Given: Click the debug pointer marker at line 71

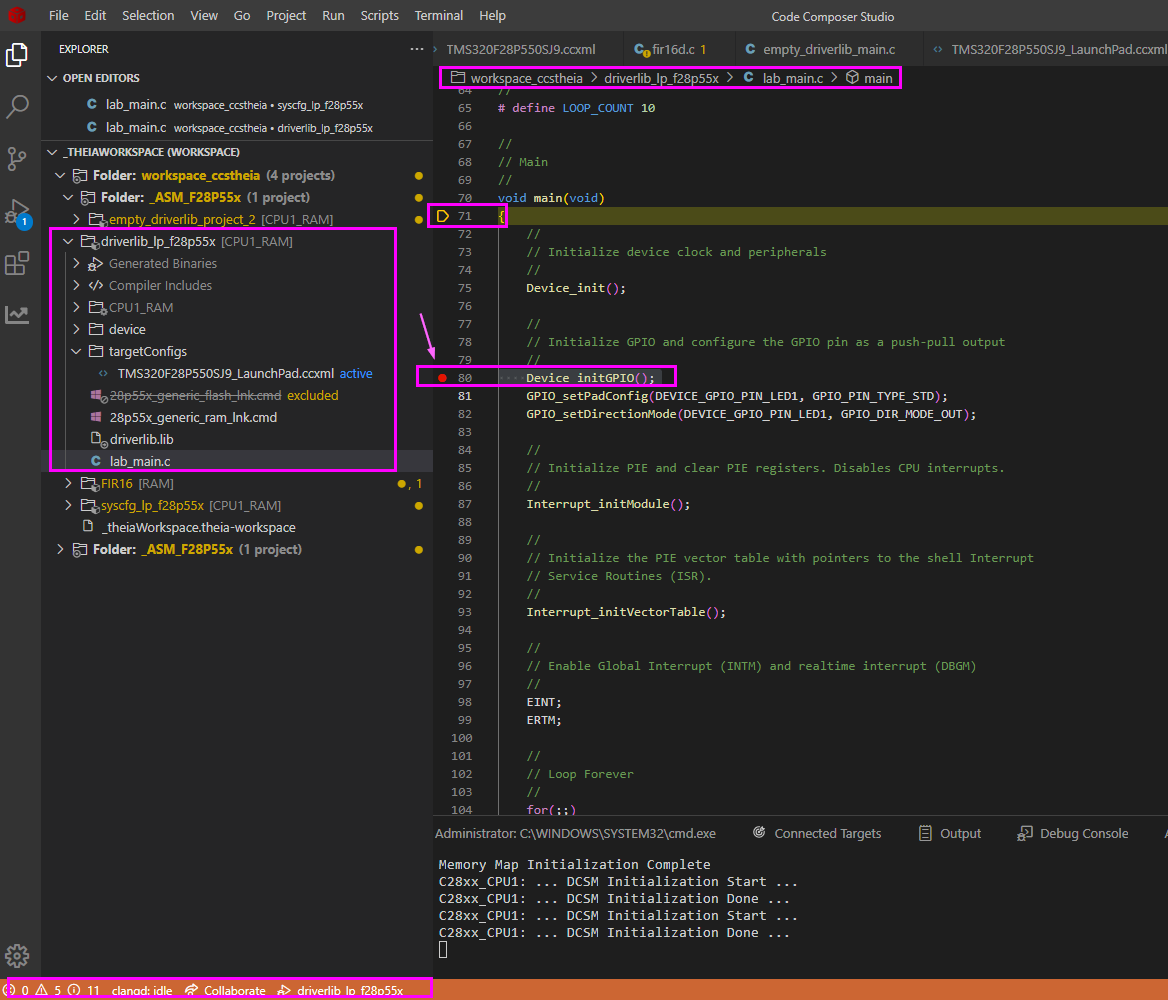Looking at the screenshot, I should tap(442, 216).
